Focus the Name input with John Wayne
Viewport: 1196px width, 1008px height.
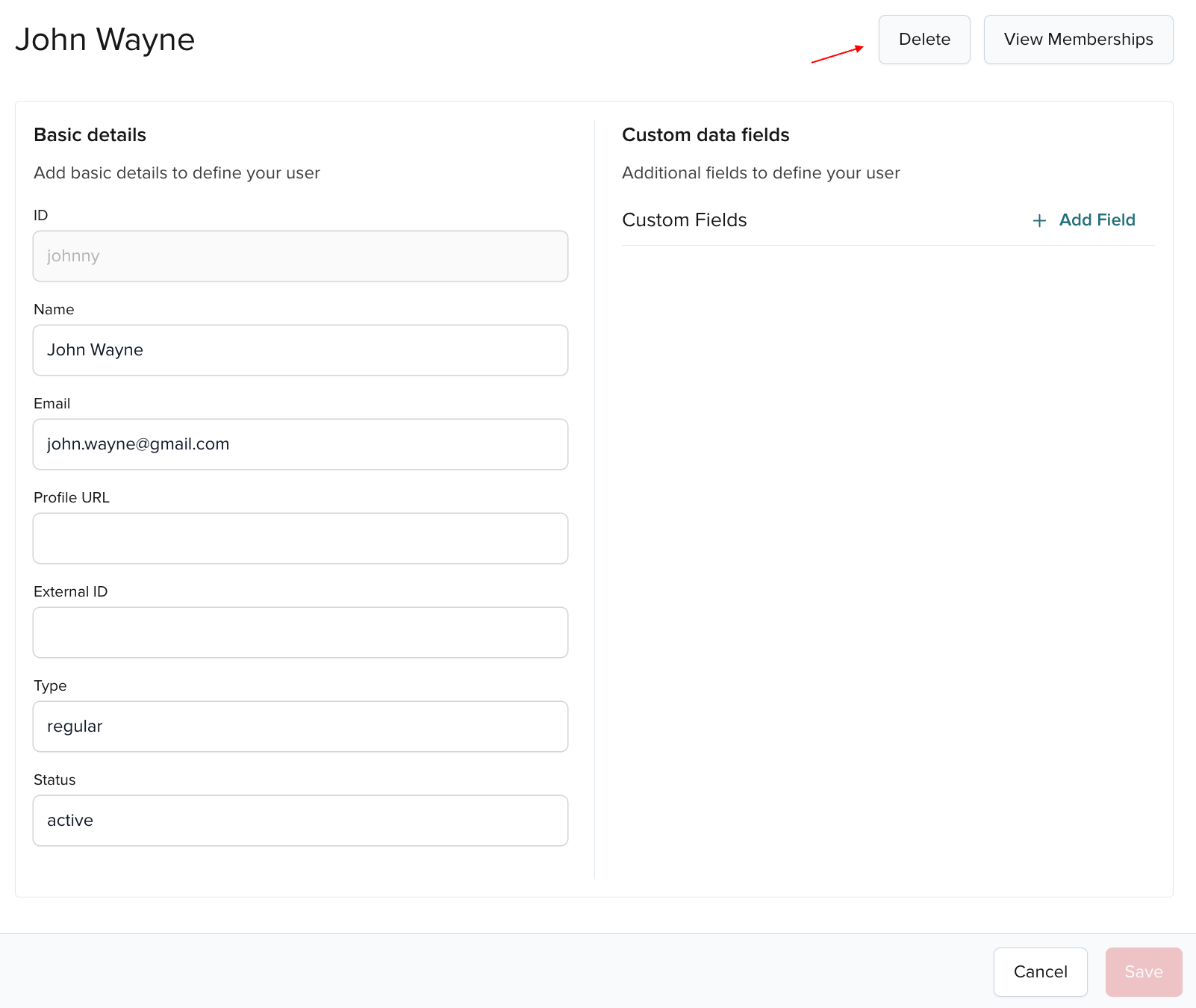coord(300,350)
